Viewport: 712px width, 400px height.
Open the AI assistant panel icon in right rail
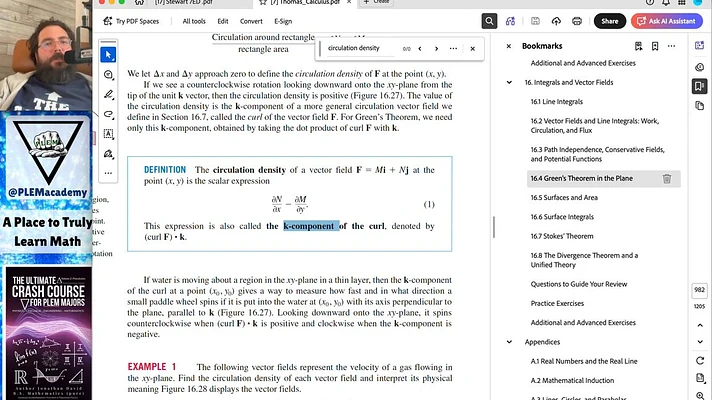pyautogui.click(x=699, y=45)
